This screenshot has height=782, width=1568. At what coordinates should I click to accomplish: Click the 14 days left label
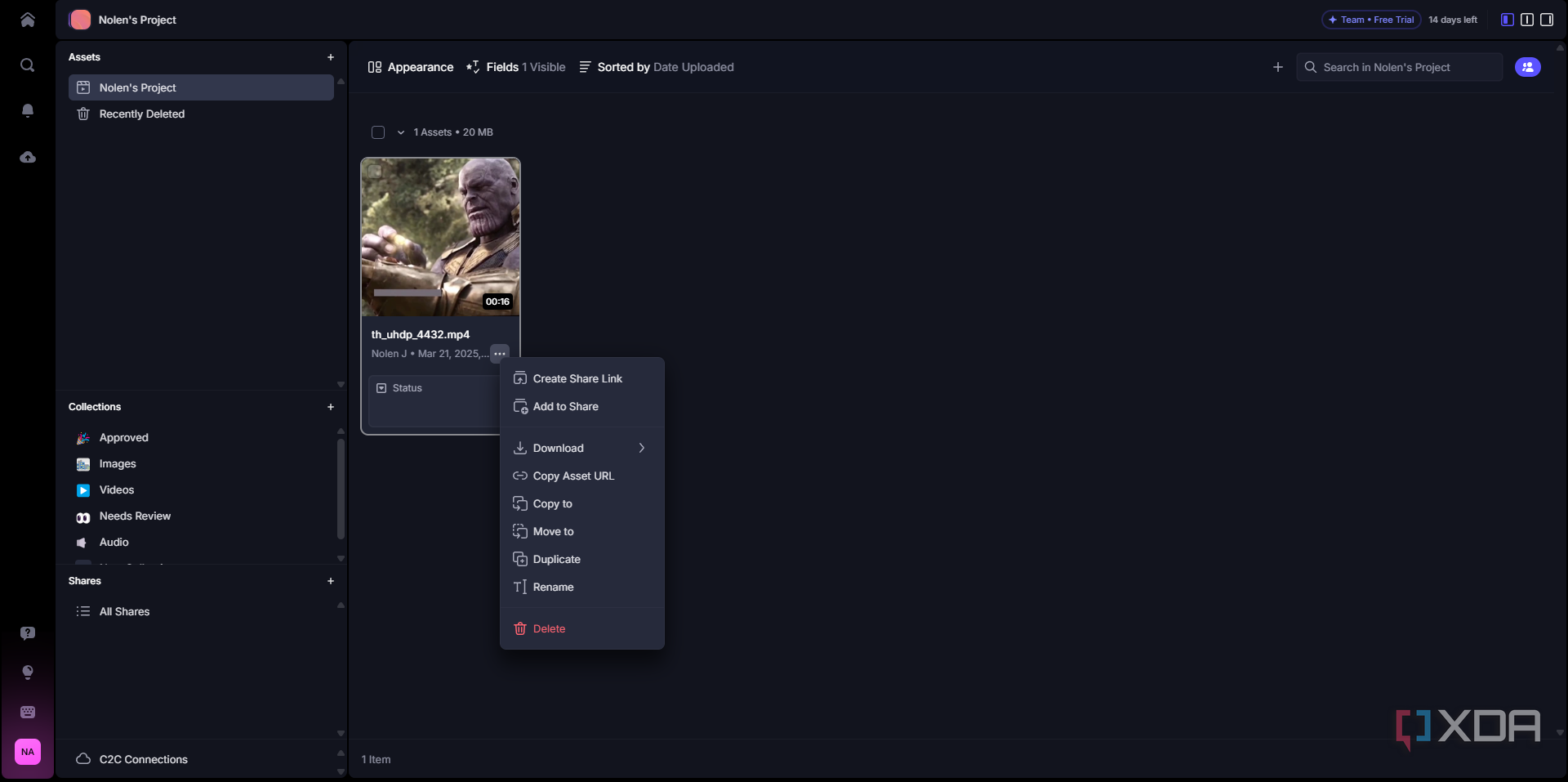pyautogui.click(x=1453, y=20)
